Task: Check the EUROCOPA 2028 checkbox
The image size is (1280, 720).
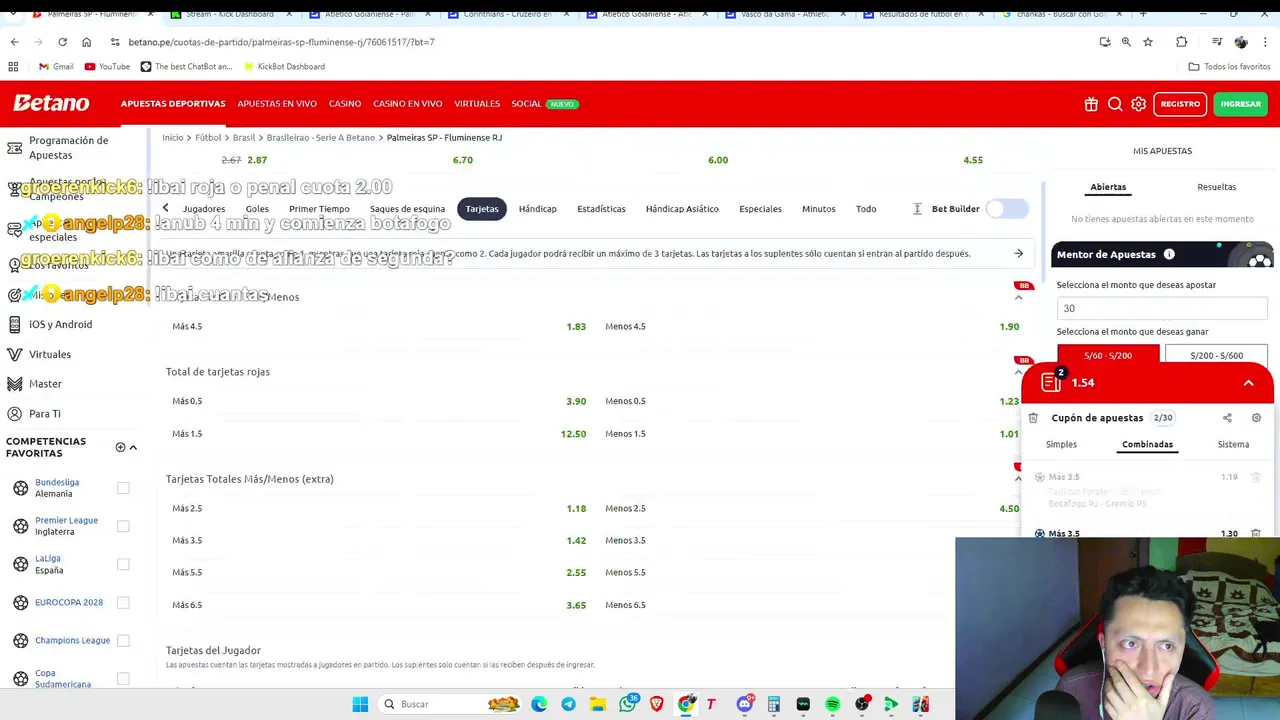Action: coord(123,602)
